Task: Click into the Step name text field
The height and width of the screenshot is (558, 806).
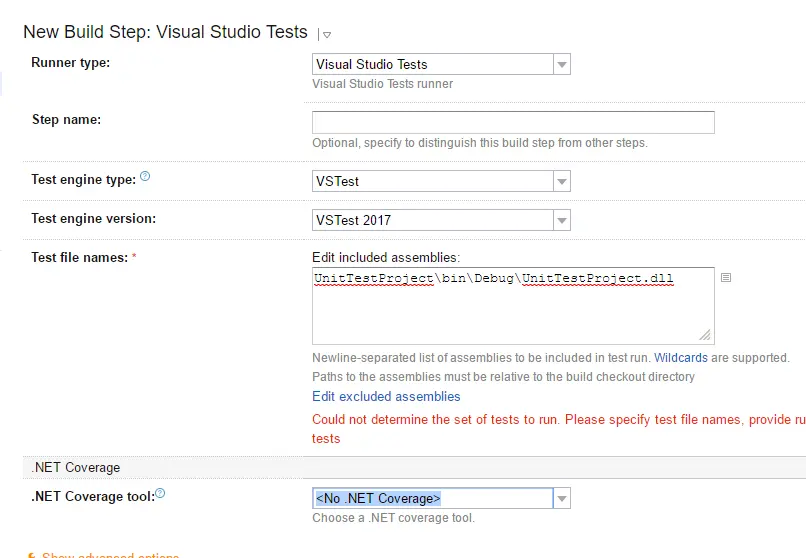Action: (x=513, y=122)
